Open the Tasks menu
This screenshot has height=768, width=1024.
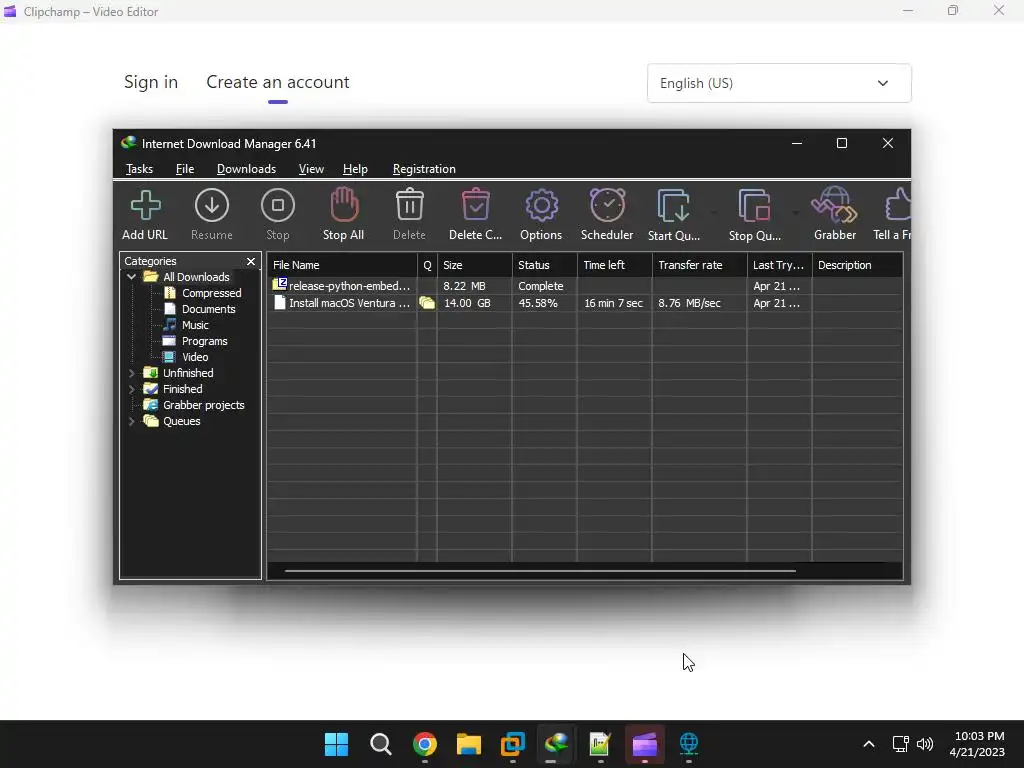coord(139,169)
